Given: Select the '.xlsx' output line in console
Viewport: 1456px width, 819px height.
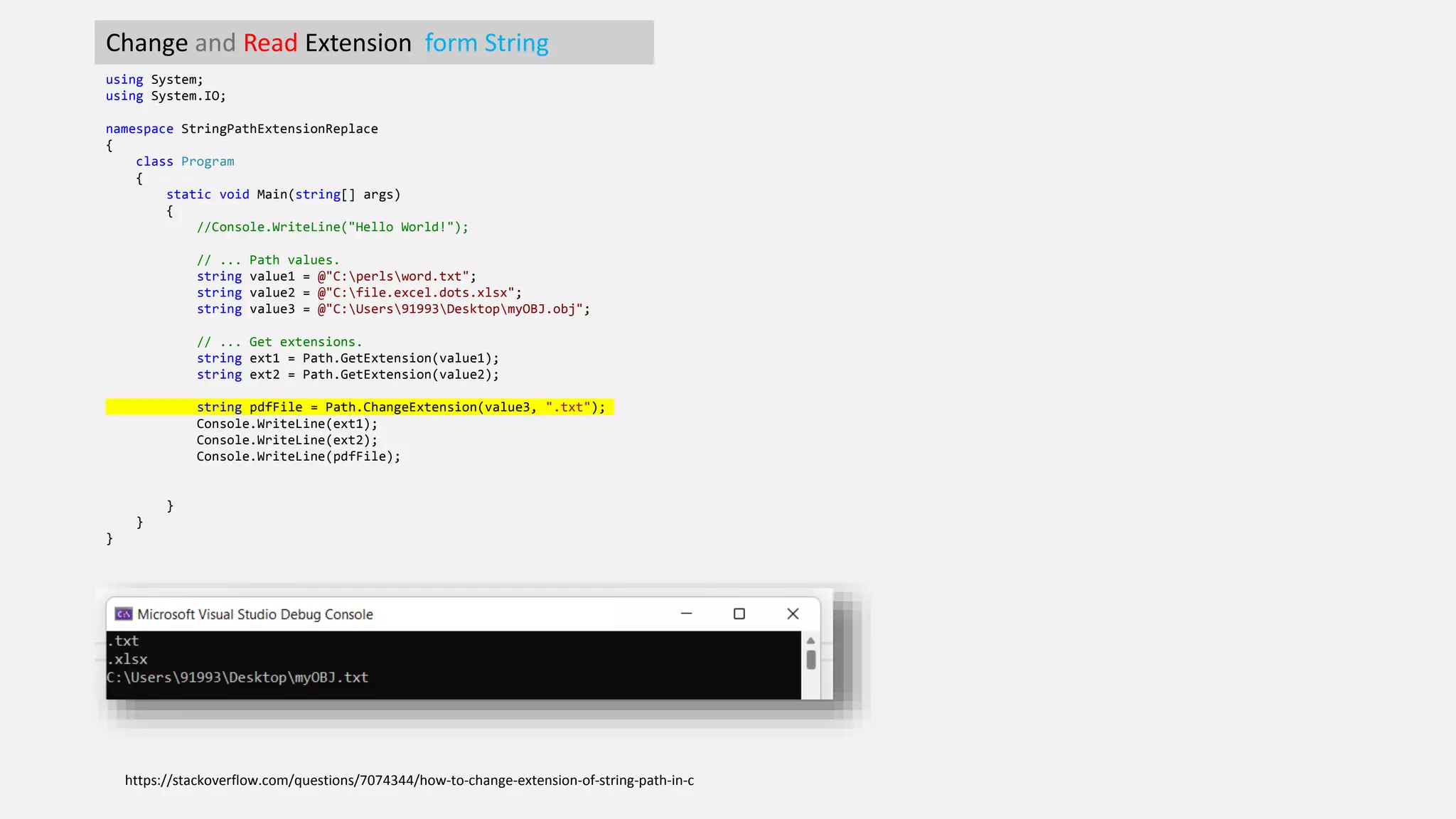Looking at the screenshot, I should (x=128, y=660).
